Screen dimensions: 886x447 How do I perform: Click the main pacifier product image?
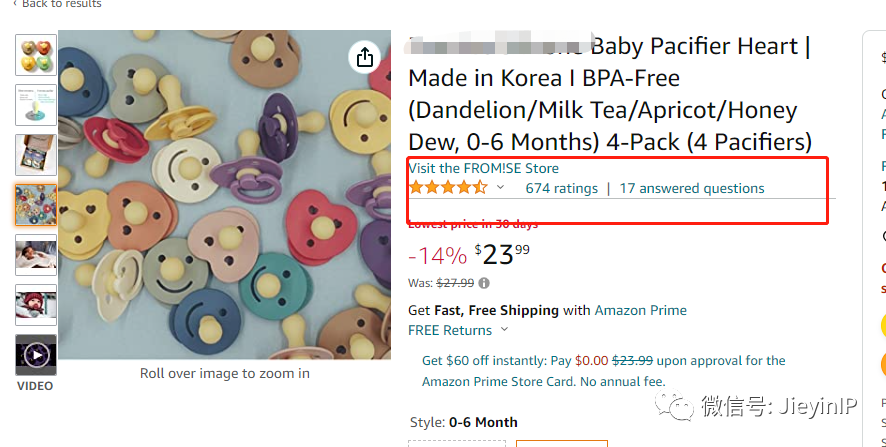(x=224, y=195)
